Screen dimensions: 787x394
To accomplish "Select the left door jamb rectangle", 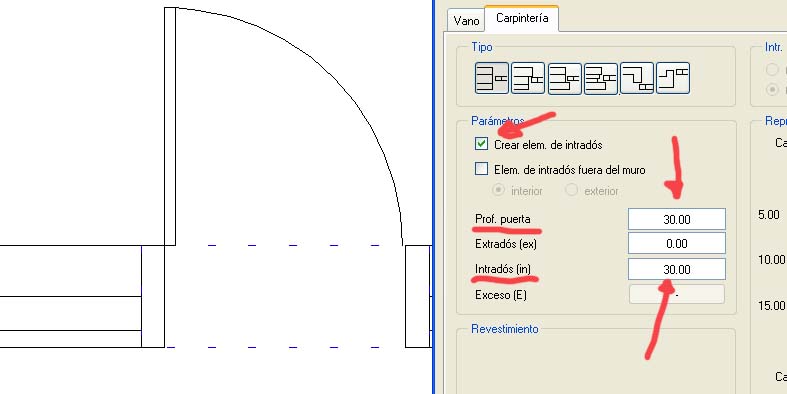I will (153, 296).
